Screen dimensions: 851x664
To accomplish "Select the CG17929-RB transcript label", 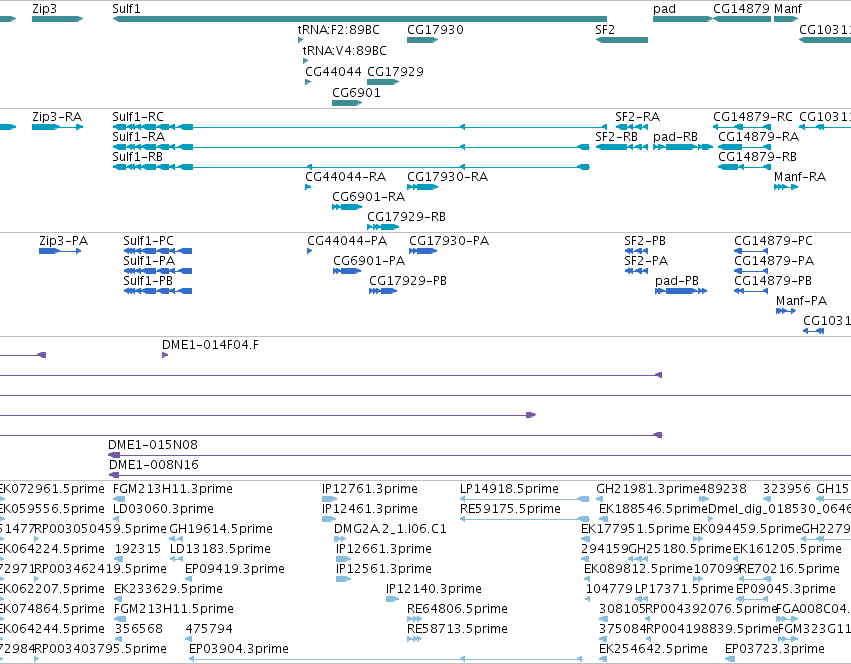I will click(x=407, y=217).
